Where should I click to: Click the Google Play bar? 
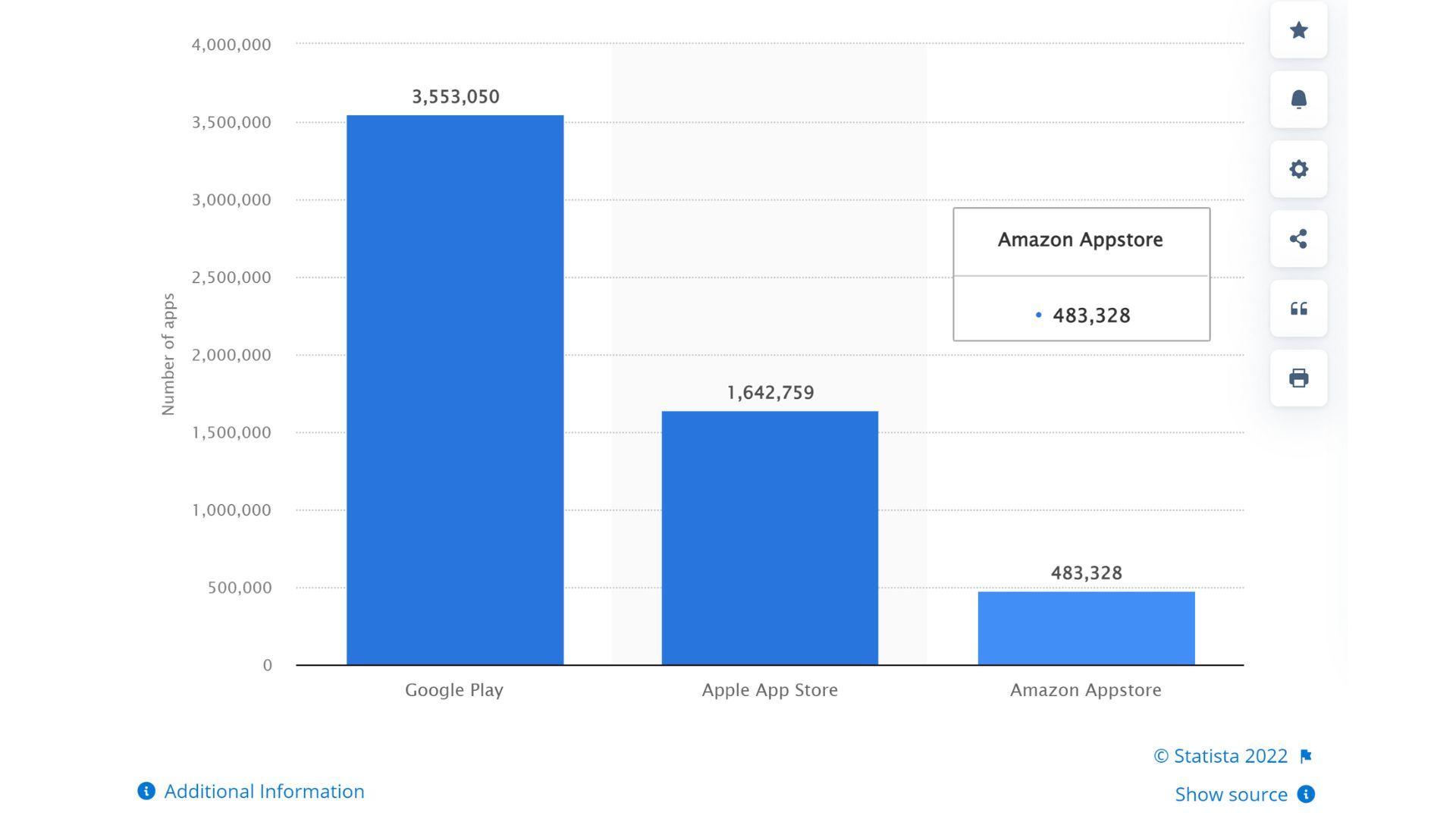455,390
